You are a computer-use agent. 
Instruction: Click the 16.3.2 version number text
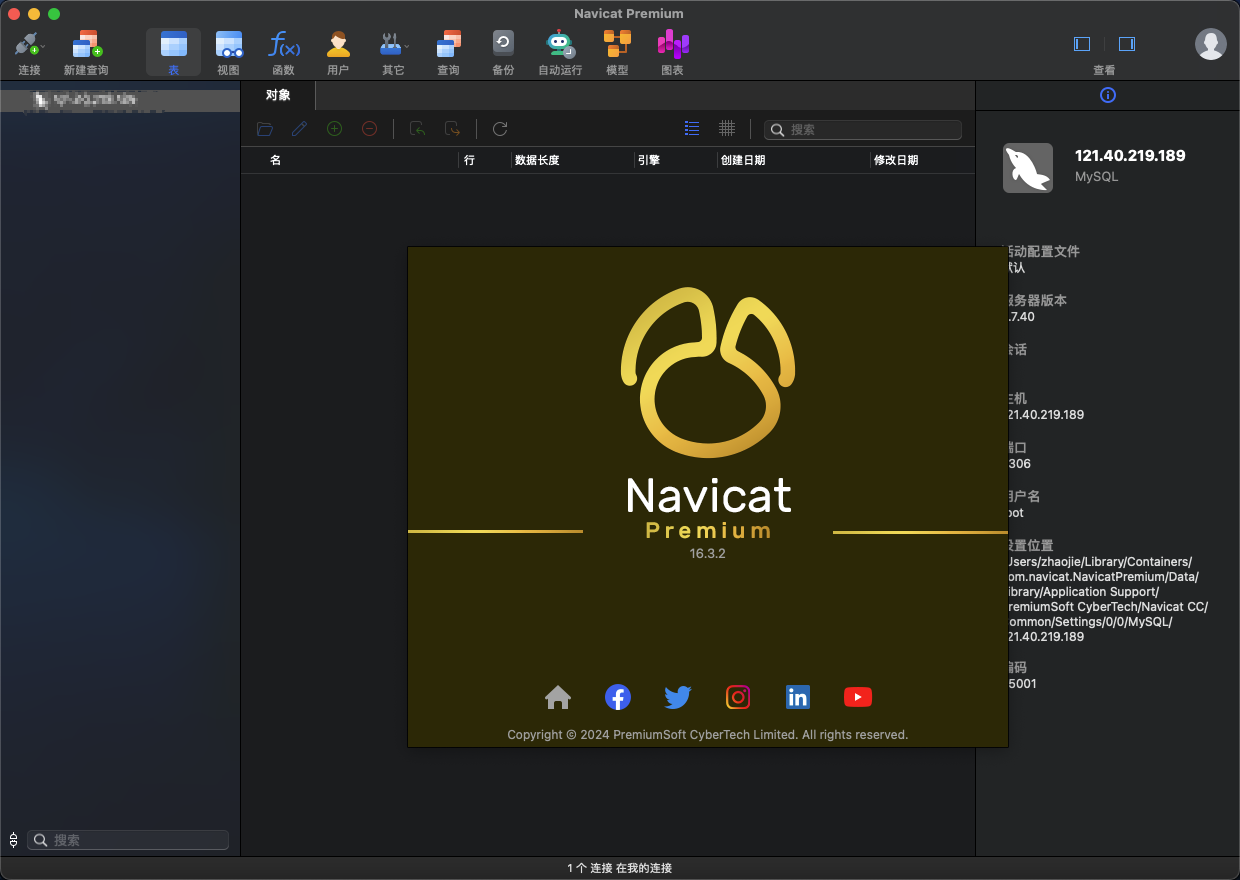click(707, 553)
